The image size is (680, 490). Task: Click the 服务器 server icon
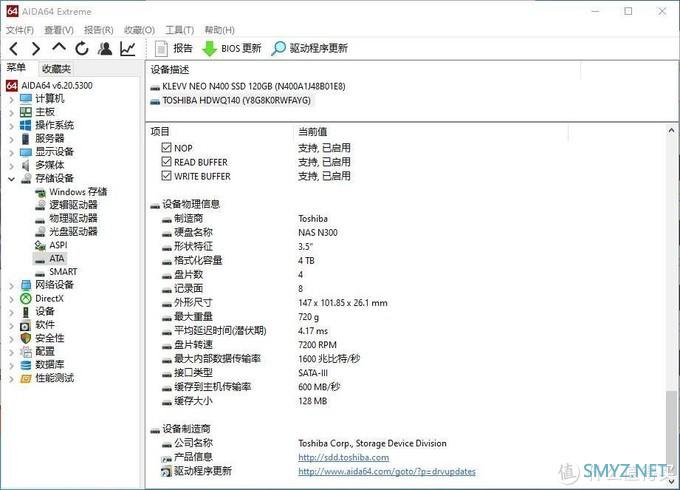pos(26,139)
